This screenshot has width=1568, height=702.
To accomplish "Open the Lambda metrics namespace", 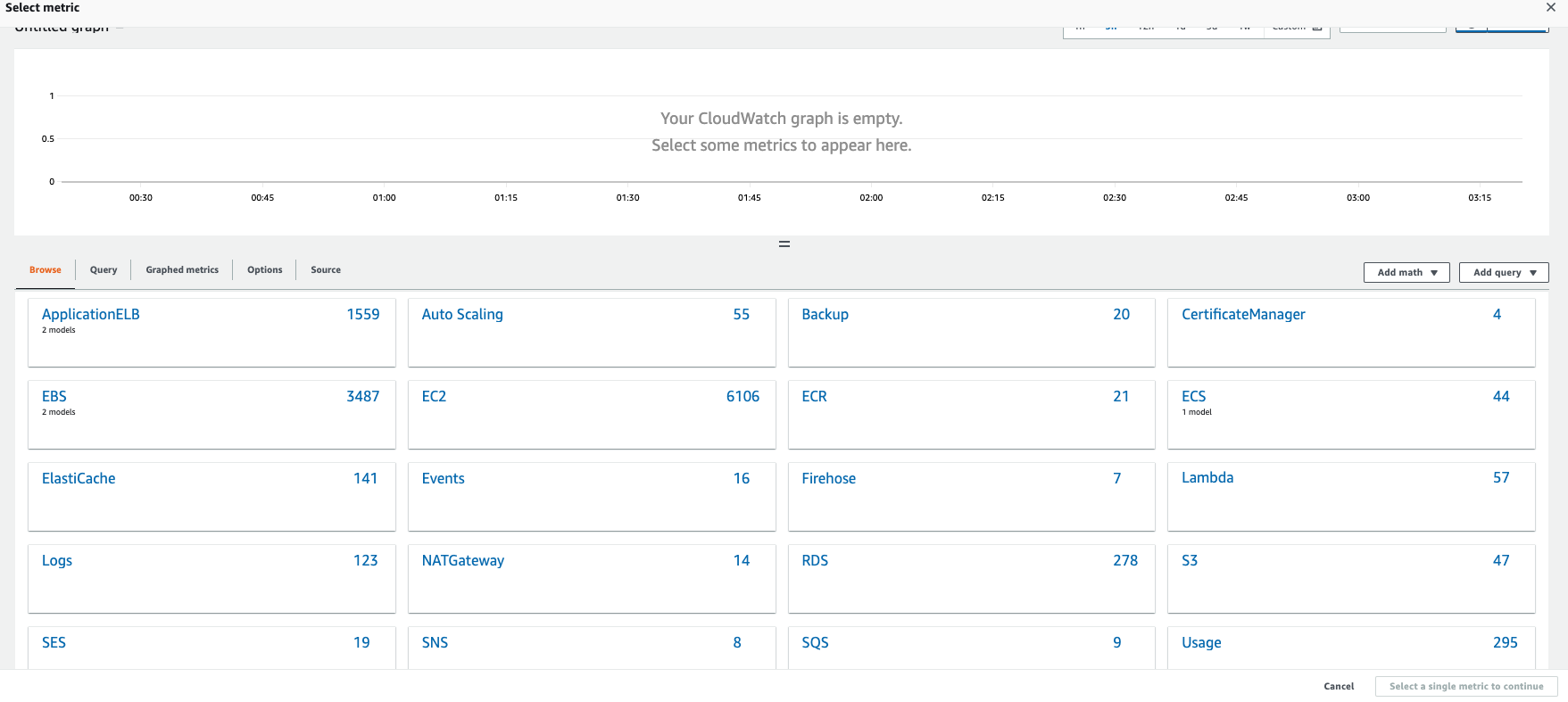I will pyautogui.click(x=1207, y=477).
